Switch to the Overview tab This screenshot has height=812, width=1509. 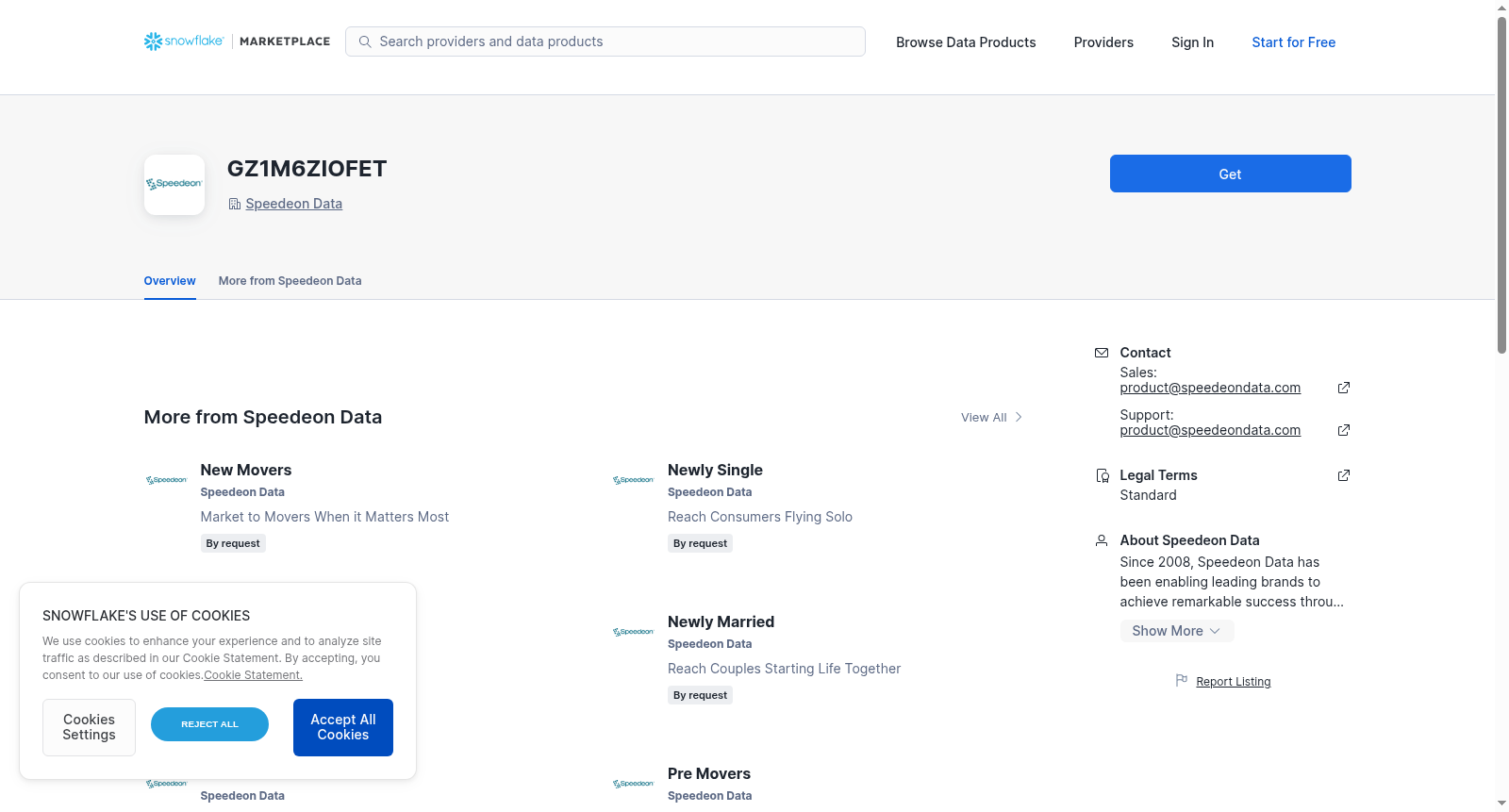(x=170, y=281)
